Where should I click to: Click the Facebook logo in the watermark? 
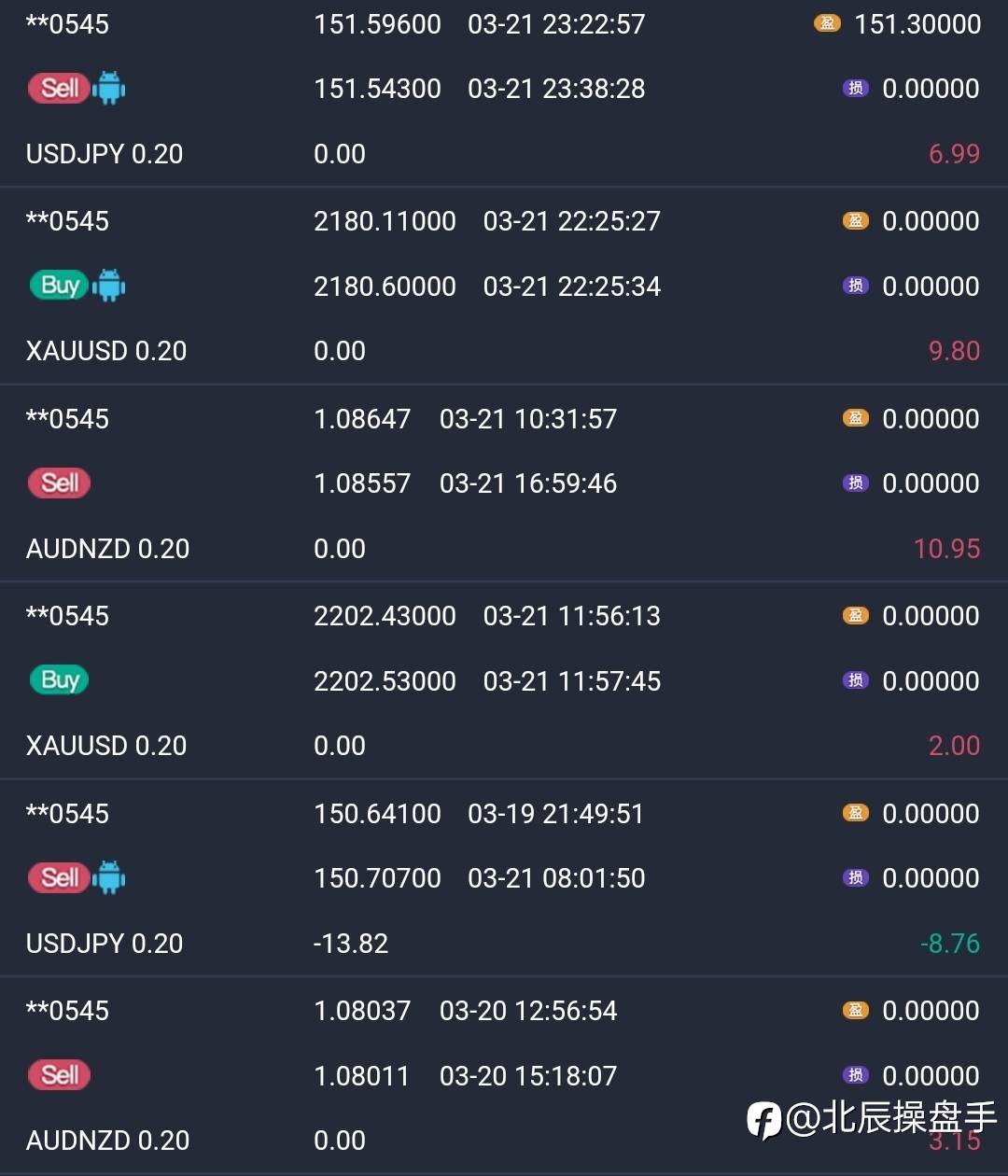point(764,1119)
